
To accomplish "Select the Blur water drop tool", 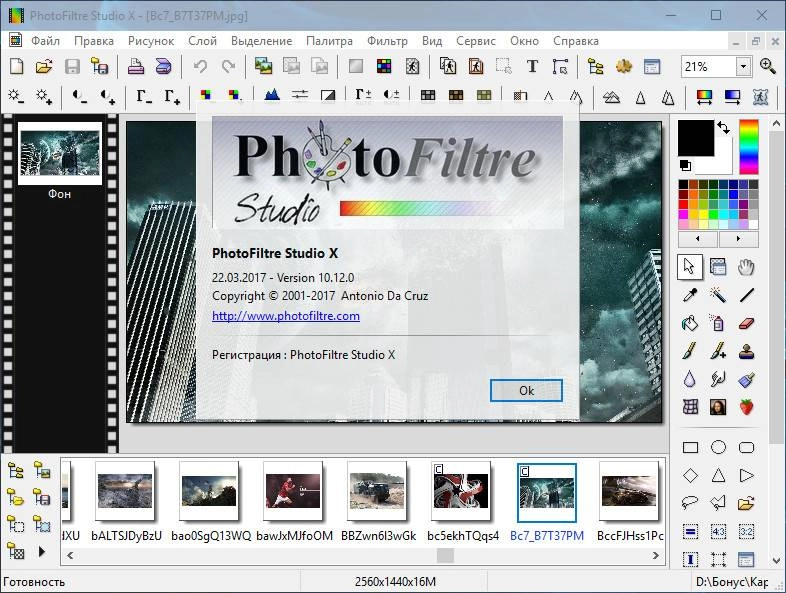I will 690,379.
